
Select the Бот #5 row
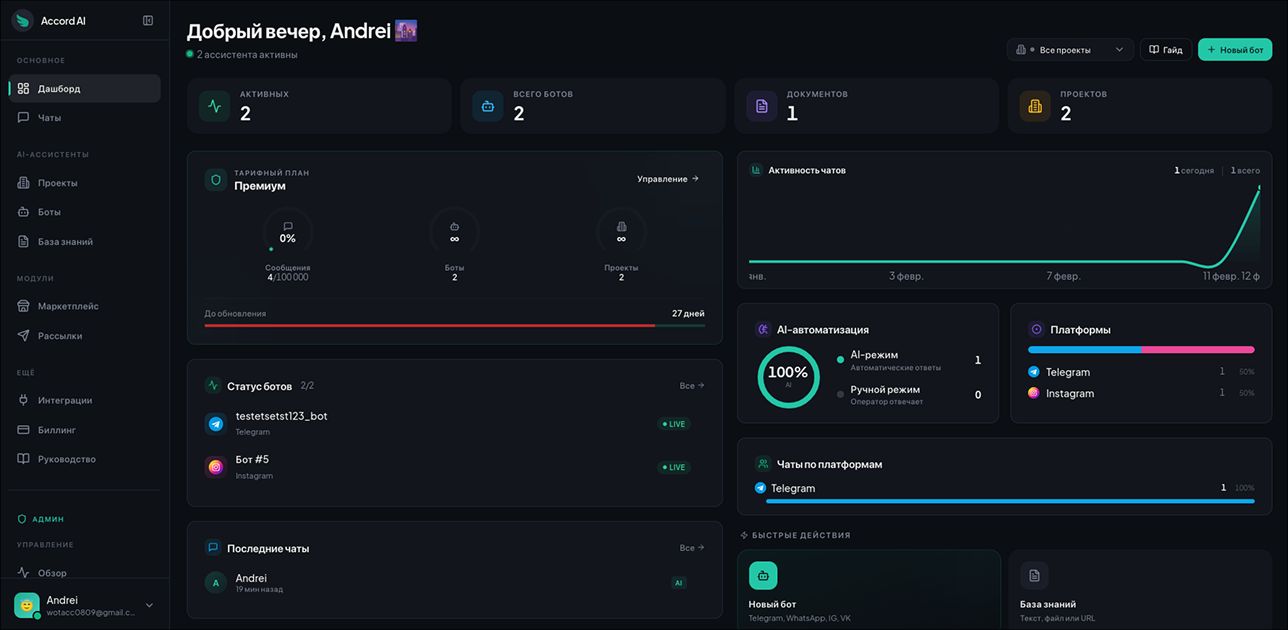coord(454,467)
